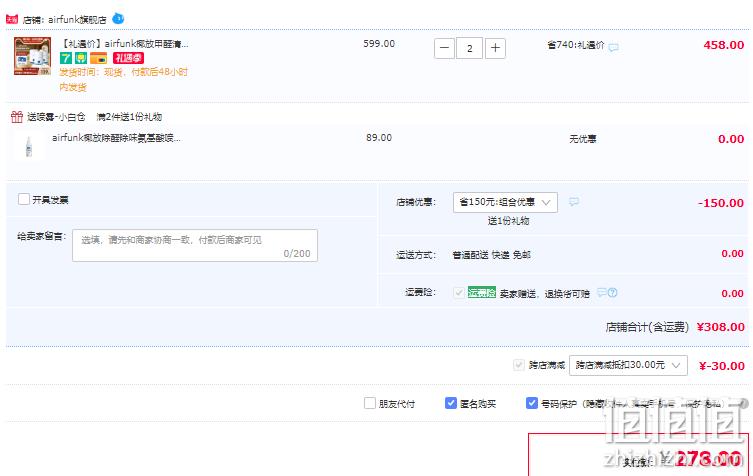Click the green 运费险 label badge
Viewport: 753px width, 476px height.
click(482, 293)
